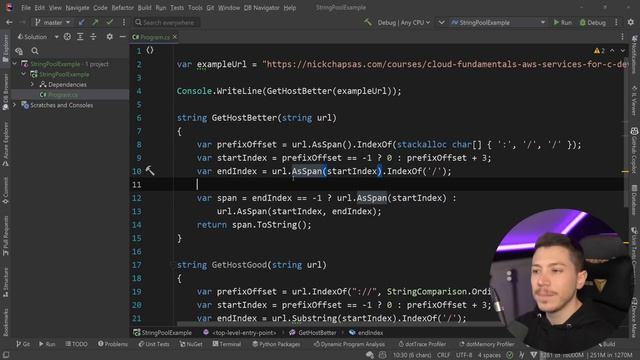The image size is (640, 360).
Task: Open Solution panel options gear
Action: pos(109,37)
